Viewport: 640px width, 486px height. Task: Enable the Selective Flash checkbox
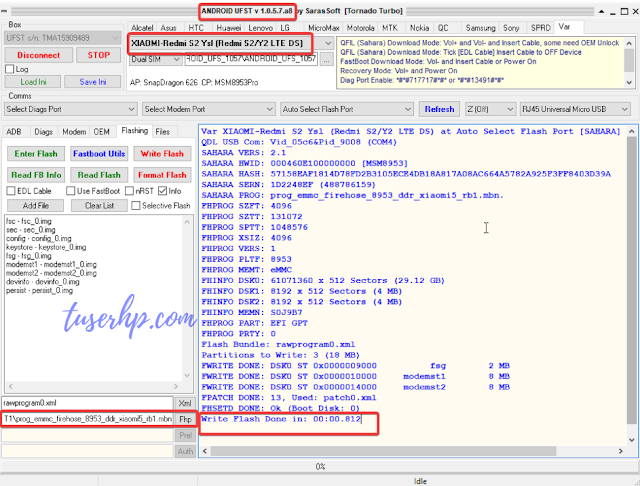(136, 206)
